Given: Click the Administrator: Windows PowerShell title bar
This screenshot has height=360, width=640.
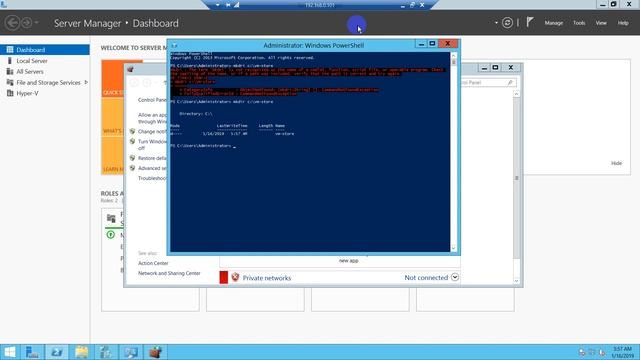Looking at the screenshot, I should tap(313, 45).
